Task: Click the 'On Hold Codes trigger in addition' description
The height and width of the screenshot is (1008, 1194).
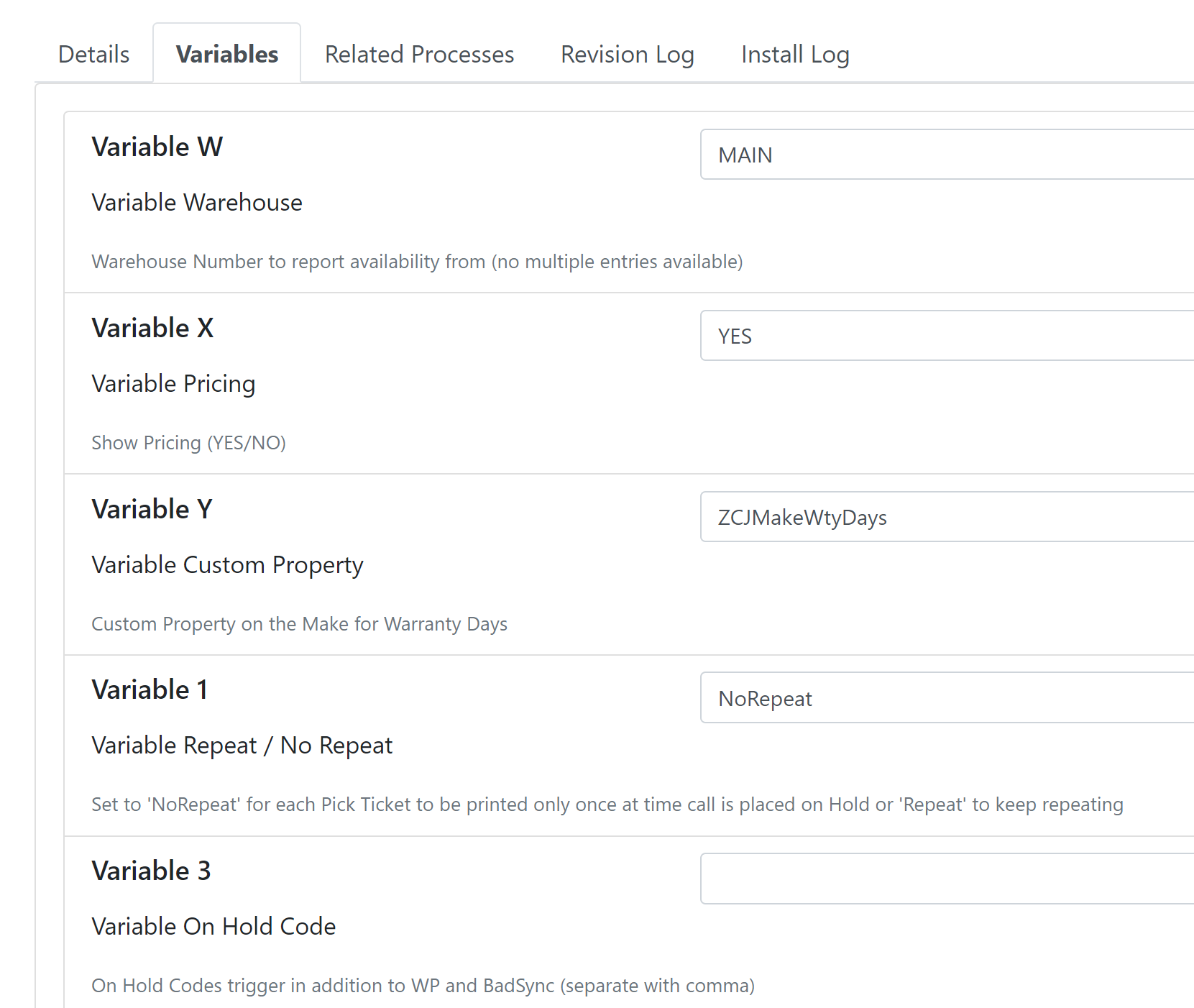Action: (423, 986)
